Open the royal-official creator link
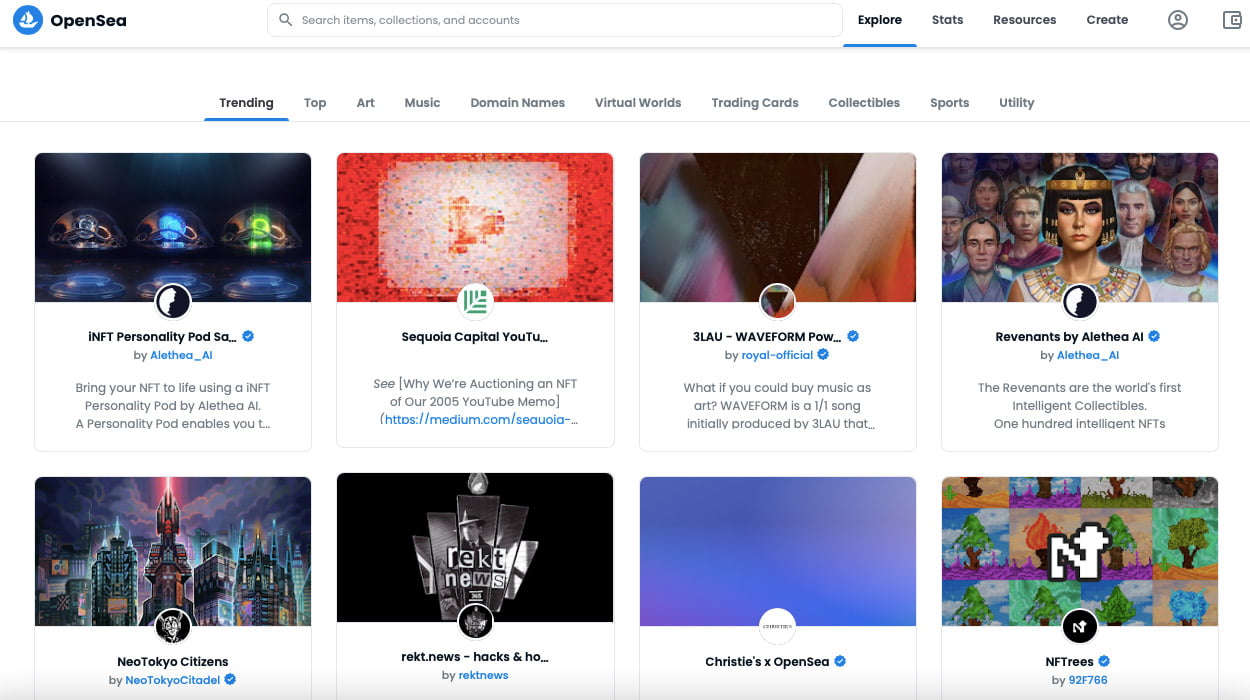This screenshot has height=700, width=1250. pyautogui.click(x=777, y=355)
